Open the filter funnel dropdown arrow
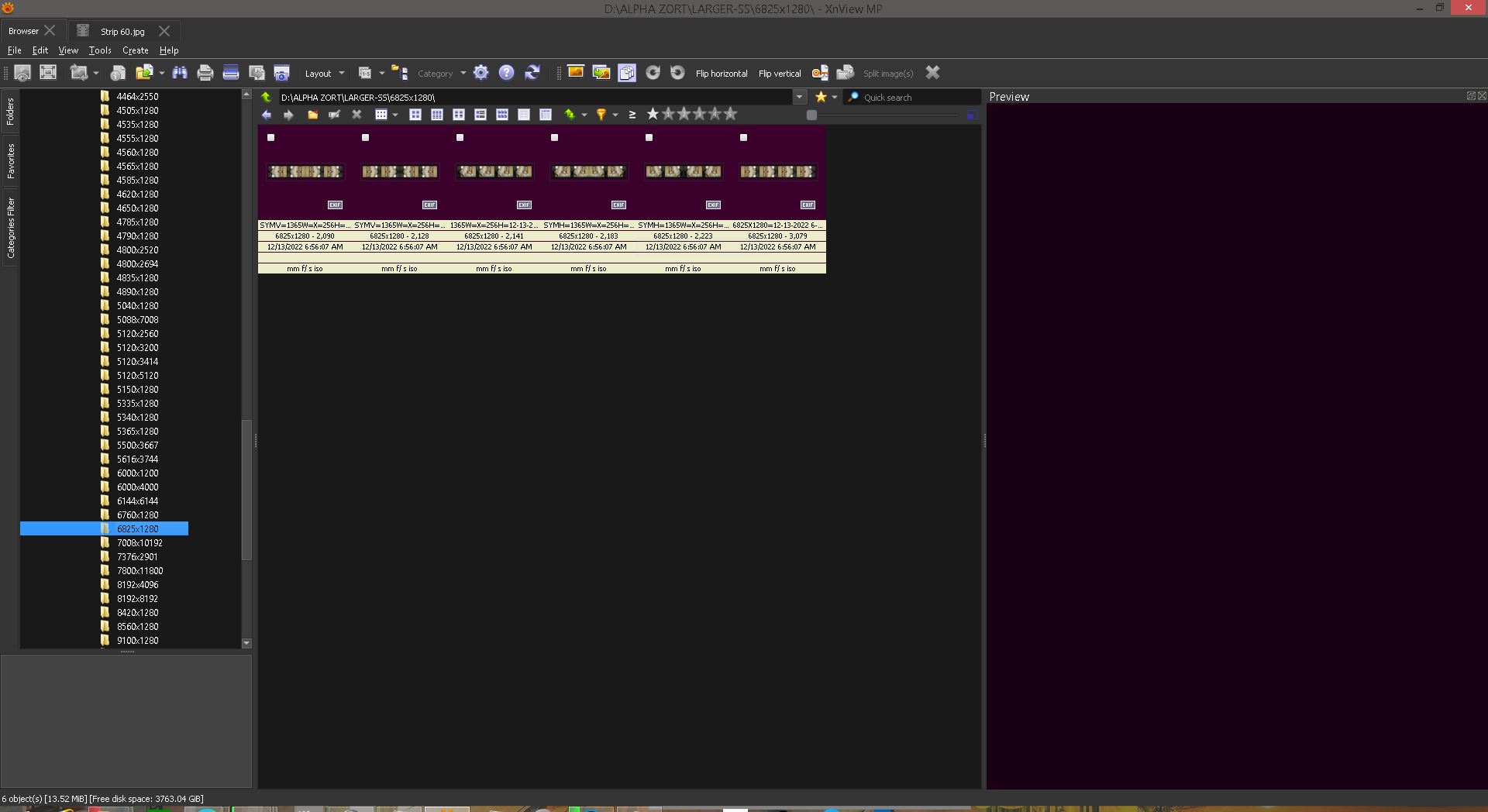The height and width of the screenshot is (812, 1488). click(x=615, y=115)
